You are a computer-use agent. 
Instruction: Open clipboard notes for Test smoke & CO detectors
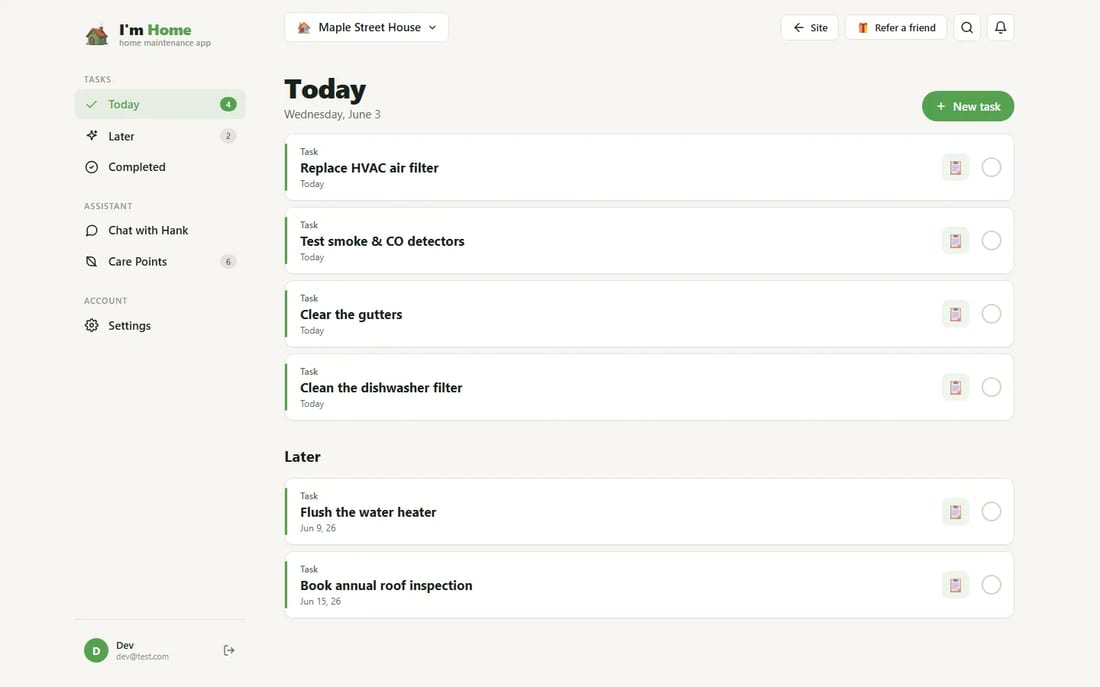pos(955,241)
